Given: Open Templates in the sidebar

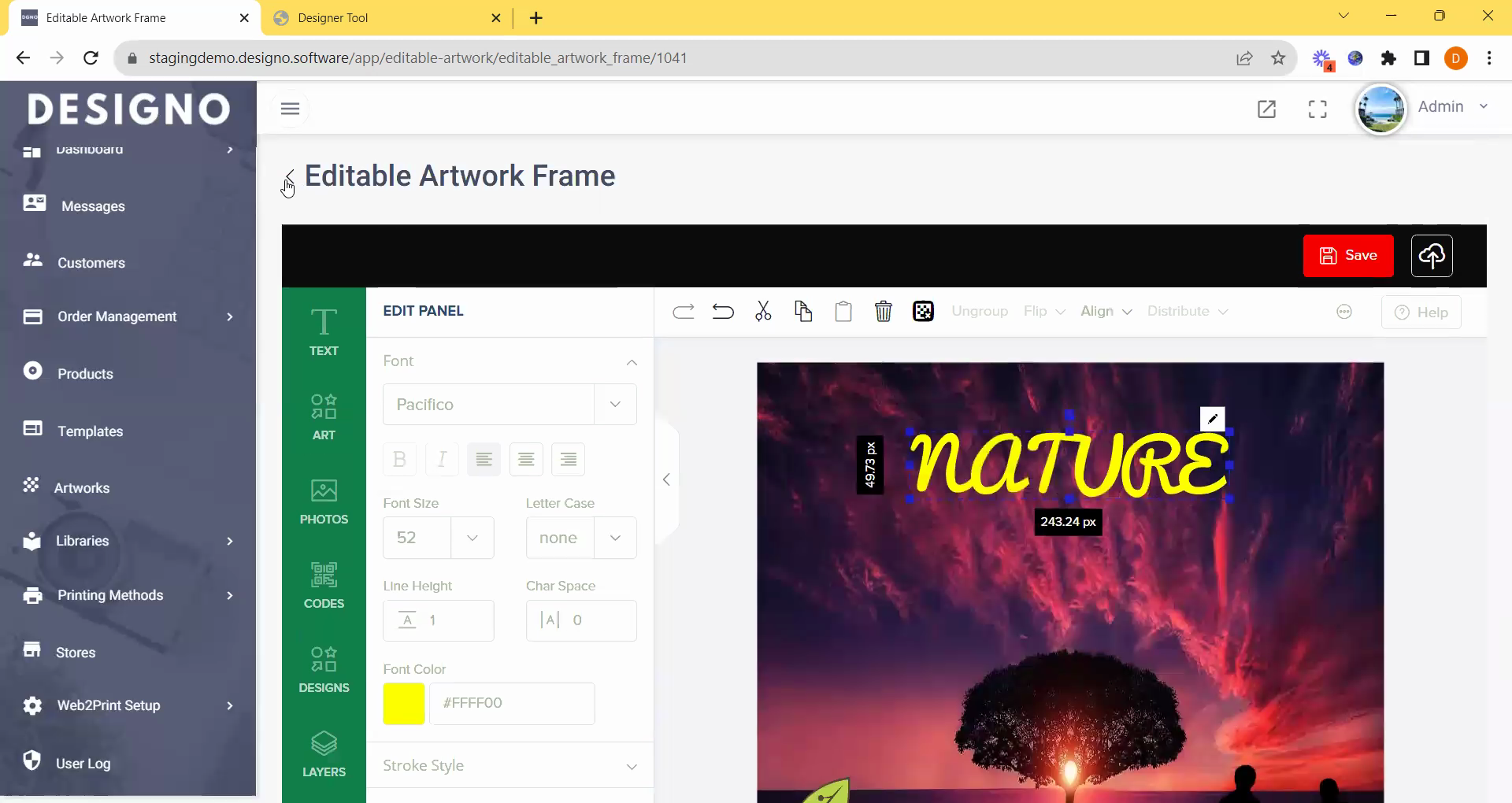Looking at the screenshot, I should coord(90,431).
